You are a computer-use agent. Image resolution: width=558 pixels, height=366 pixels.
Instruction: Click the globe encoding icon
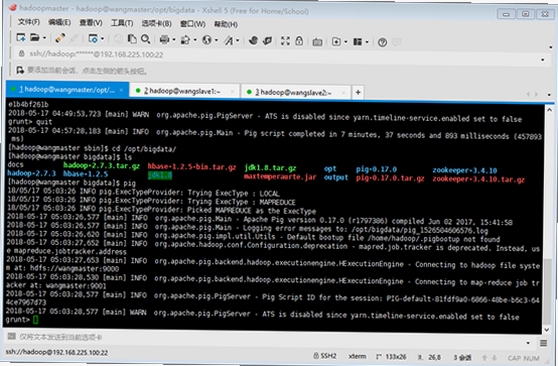206,40
